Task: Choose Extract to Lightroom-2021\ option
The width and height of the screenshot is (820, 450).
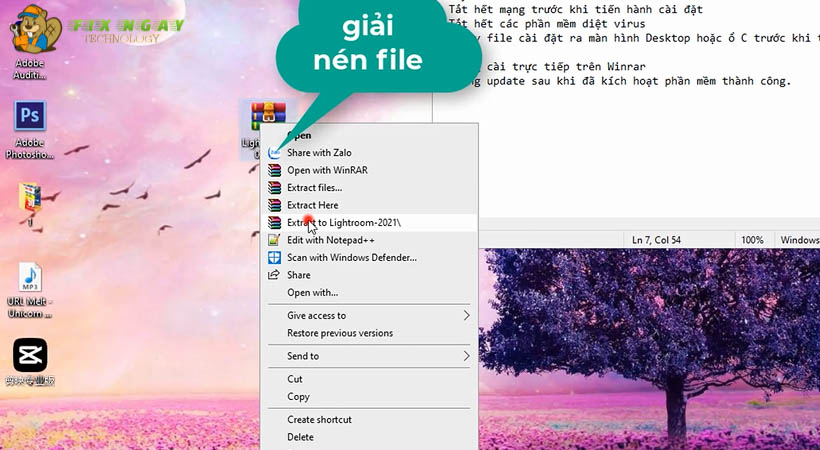Action: (x=344, y=222)
